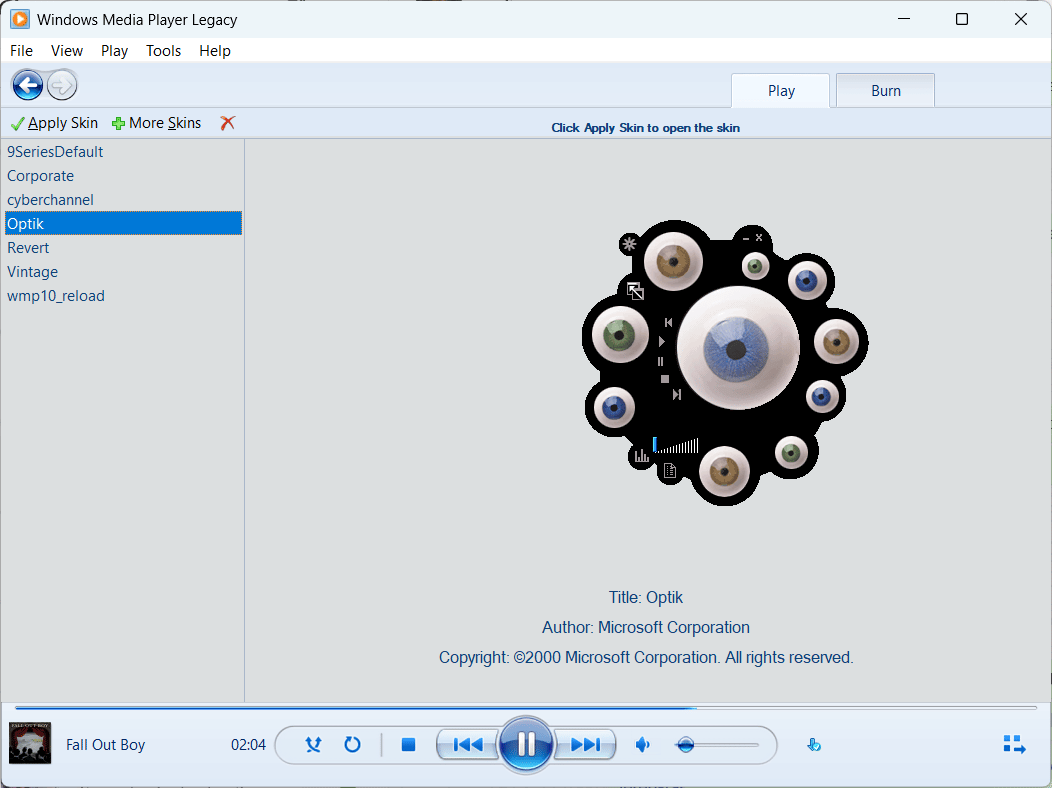Select the 9SeriesDefault skin
The image size is (1052, 788).
[123, 152]
